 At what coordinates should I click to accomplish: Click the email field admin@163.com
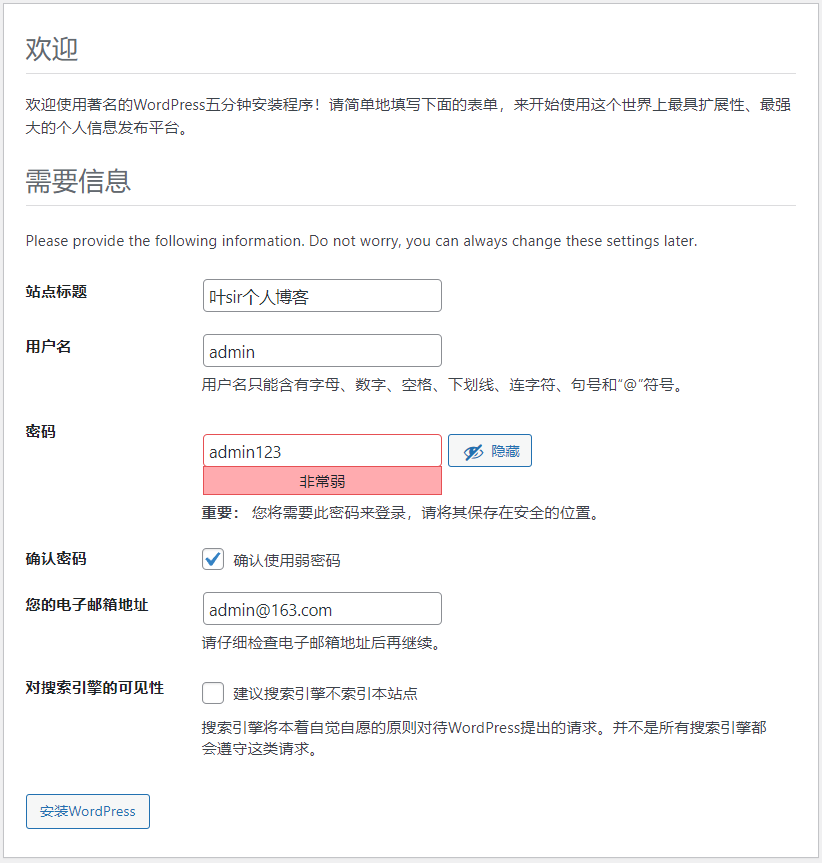click(322, 609)
